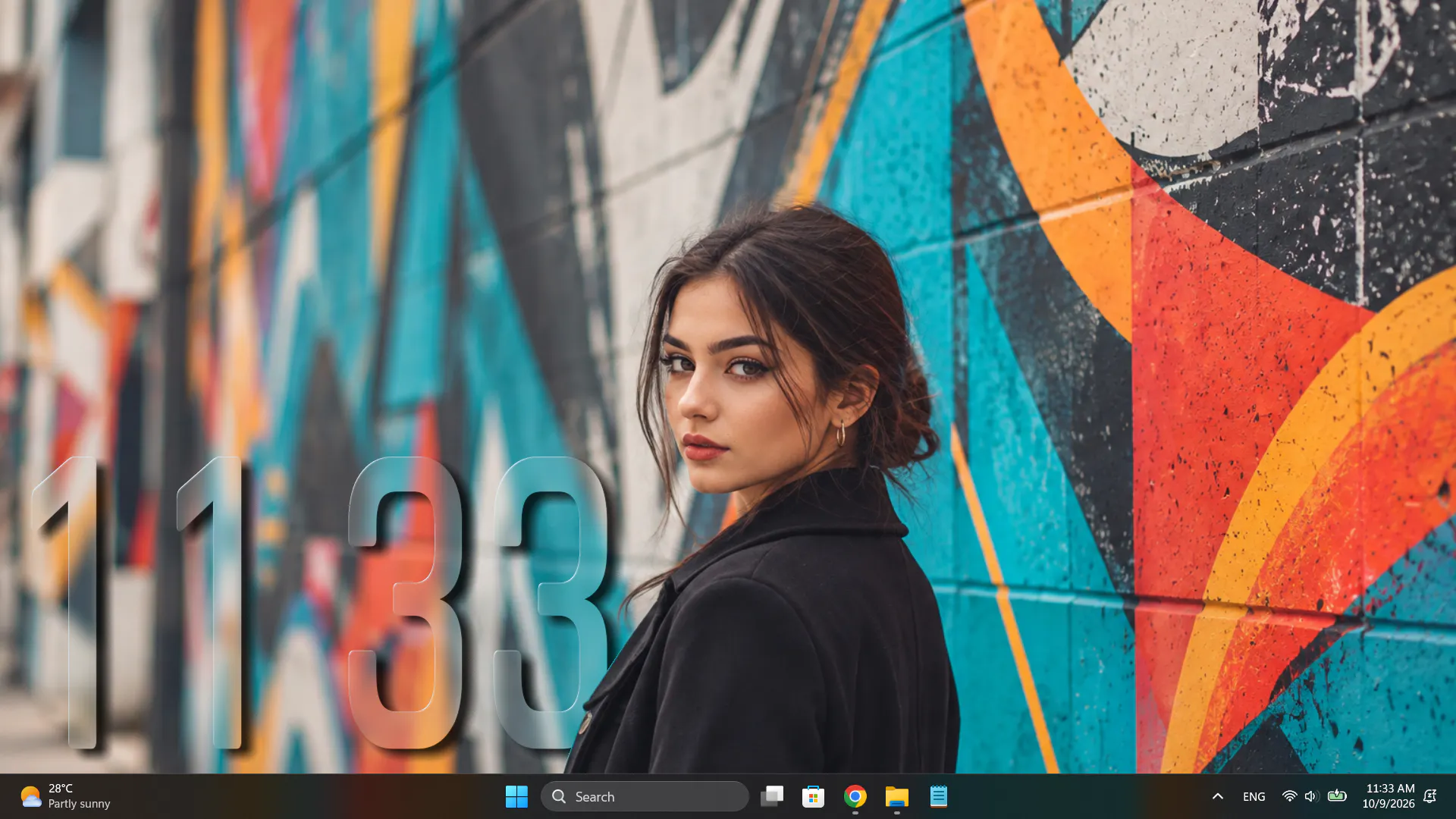
Task: Click the taskbar Search box
Action: [x=645, y=796]
